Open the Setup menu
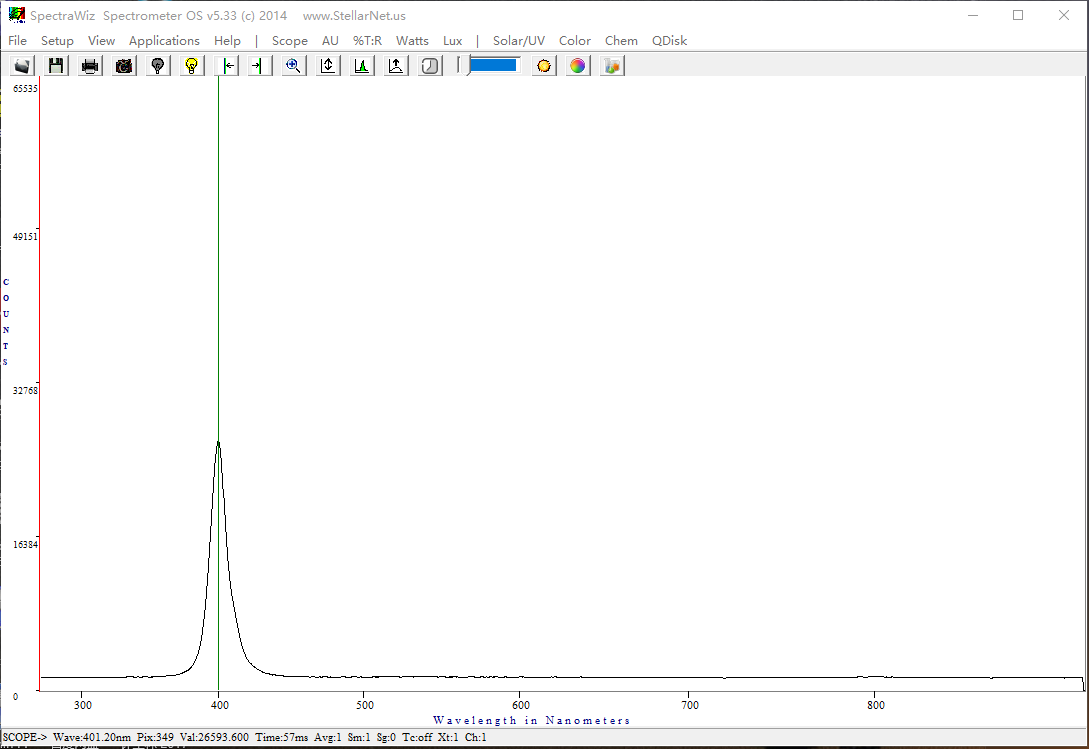This screenshot has height=749, width=1089. click(57, 41)
